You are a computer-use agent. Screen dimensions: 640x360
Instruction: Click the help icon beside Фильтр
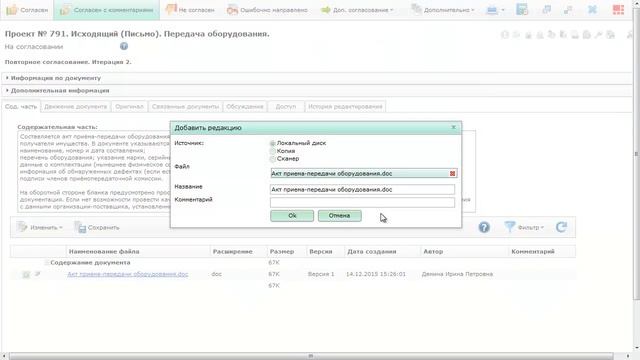pos(484,227)
